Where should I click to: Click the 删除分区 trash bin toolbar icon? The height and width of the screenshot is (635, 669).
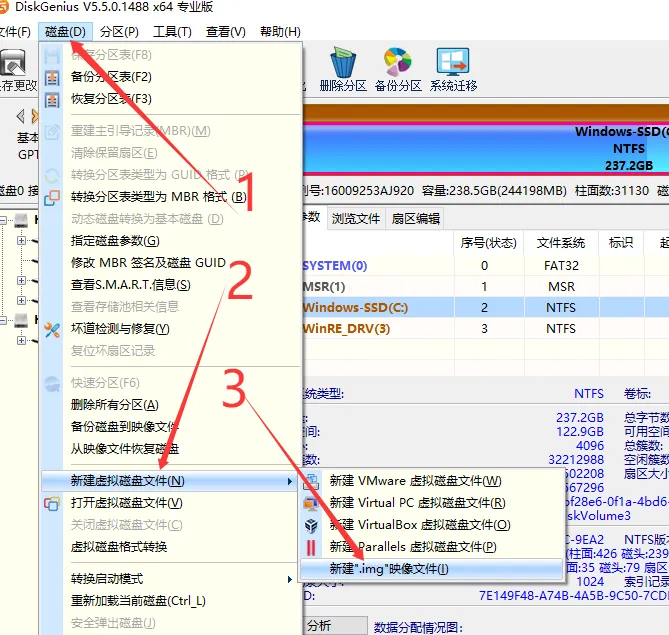(x=343, y=62)
